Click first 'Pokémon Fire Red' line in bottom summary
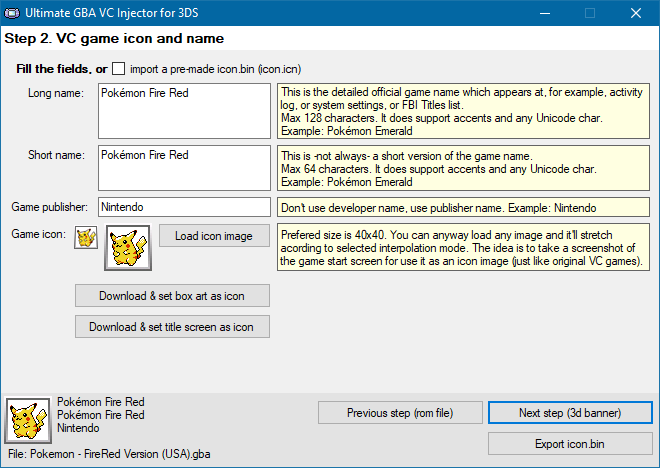The height and width of the screenshot is (468, 660). pos(101,402)
